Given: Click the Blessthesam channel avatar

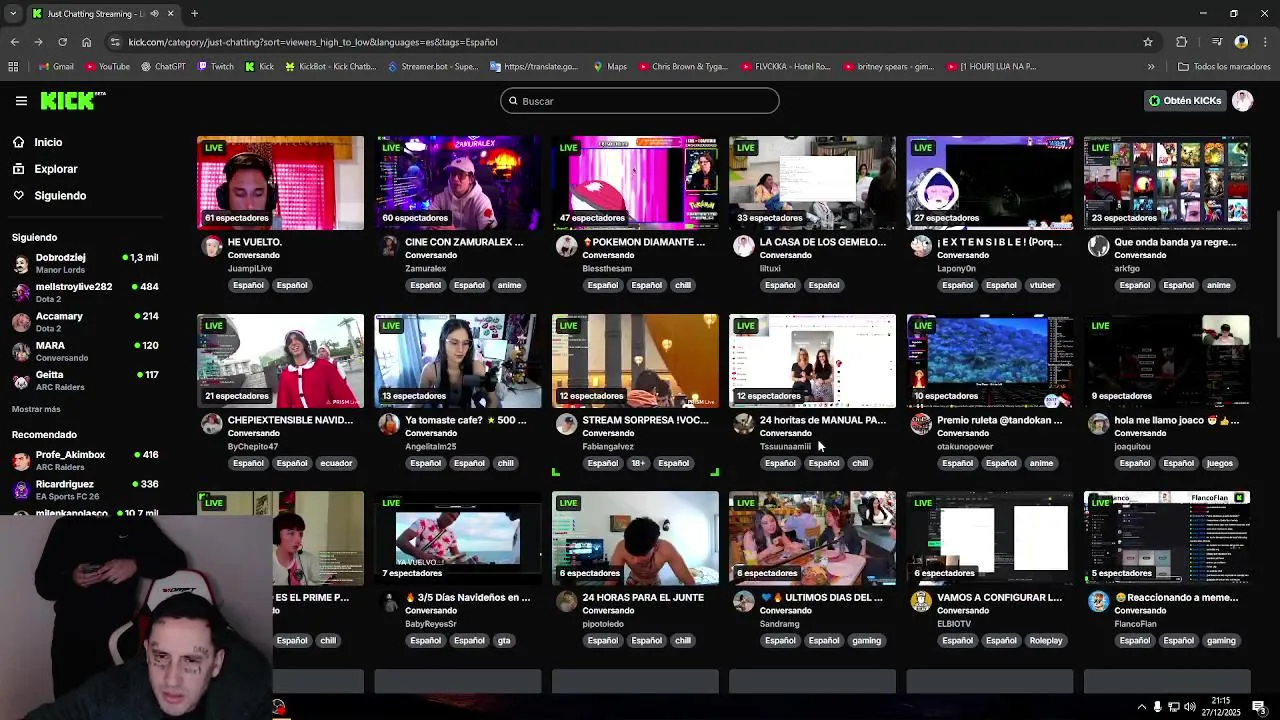Looking at the screenshot, I should pos(566,246).
